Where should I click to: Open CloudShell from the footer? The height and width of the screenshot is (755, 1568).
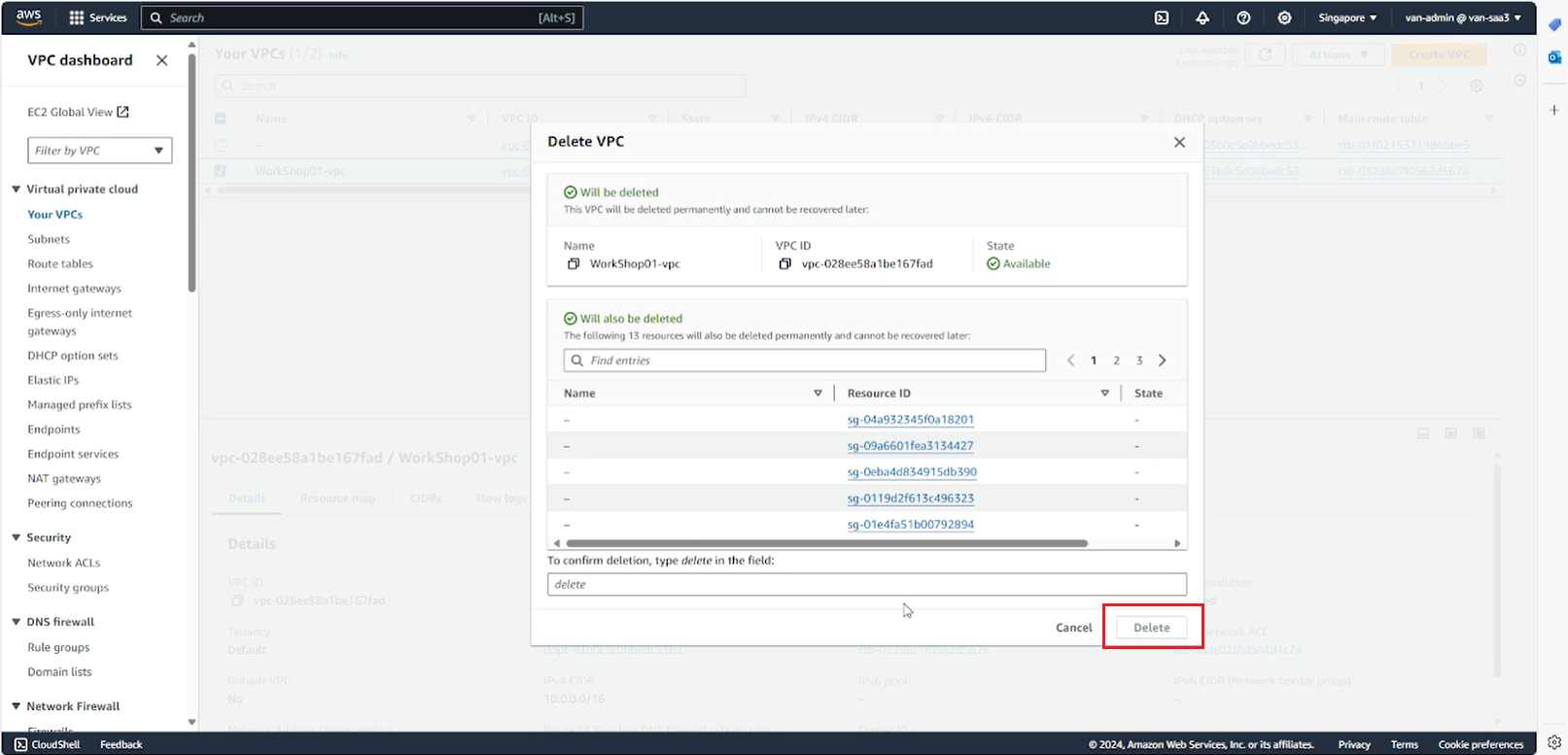(x=48, y=744)
